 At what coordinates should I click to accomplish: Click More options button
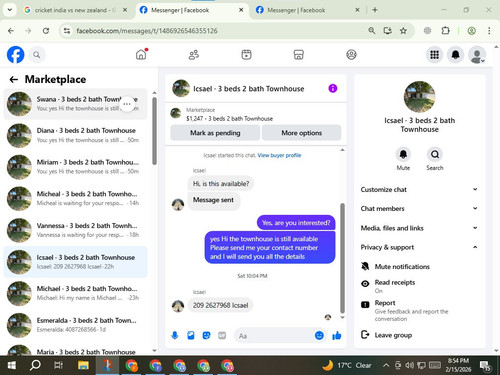301,133
